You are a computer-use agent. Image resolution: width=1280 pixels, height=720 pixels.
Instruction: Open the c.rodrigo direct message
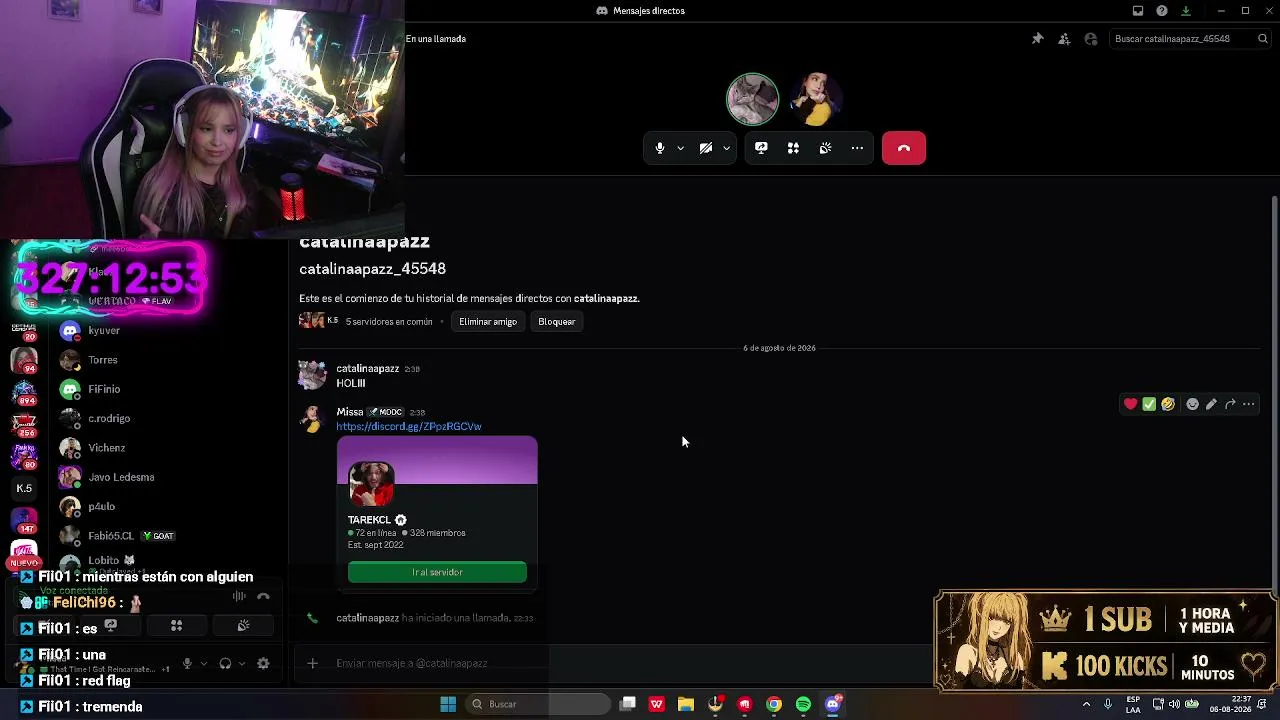(170, 419)
